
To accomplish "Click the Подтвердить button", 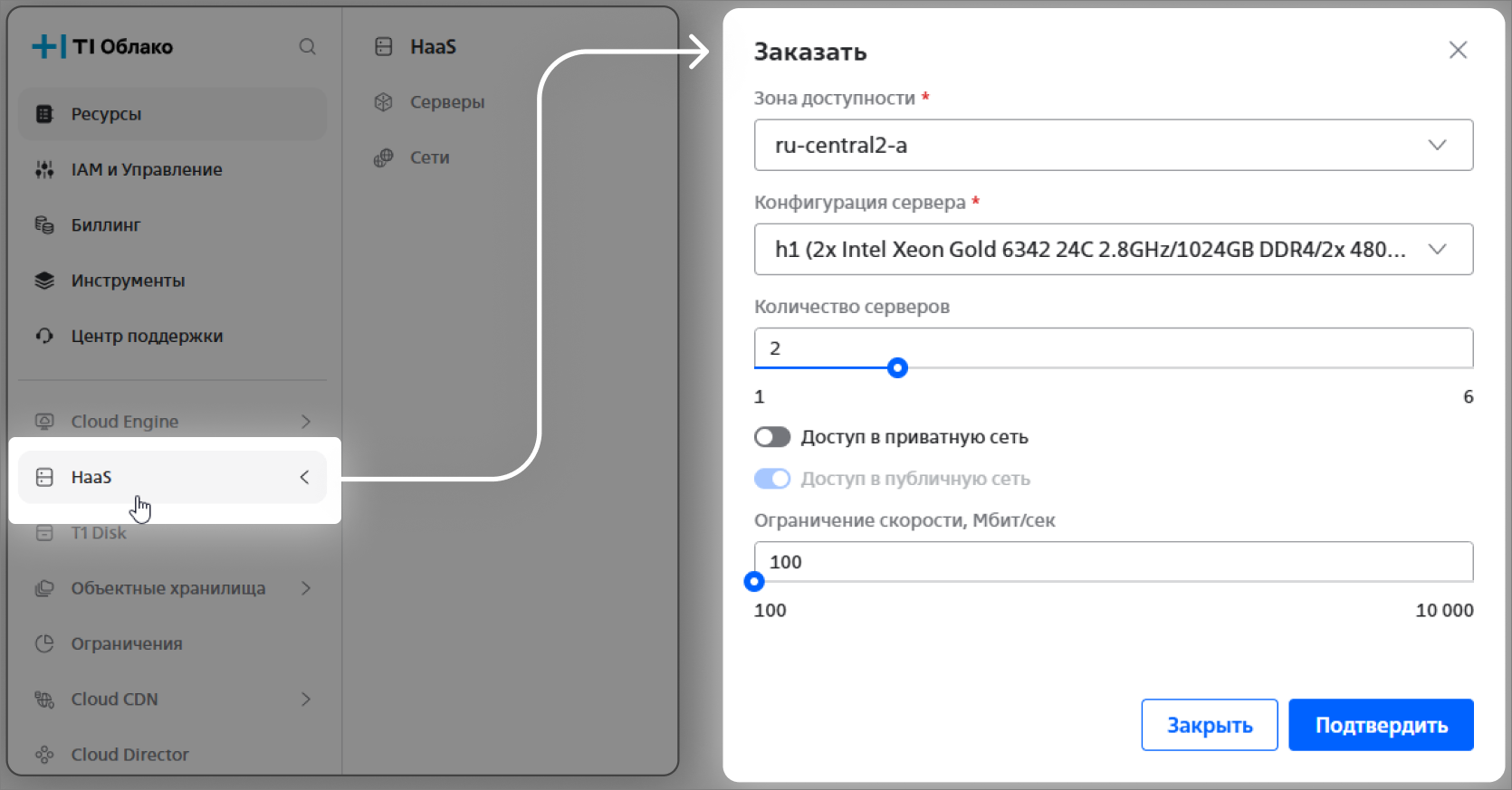I will click(x=1381, y=725).
